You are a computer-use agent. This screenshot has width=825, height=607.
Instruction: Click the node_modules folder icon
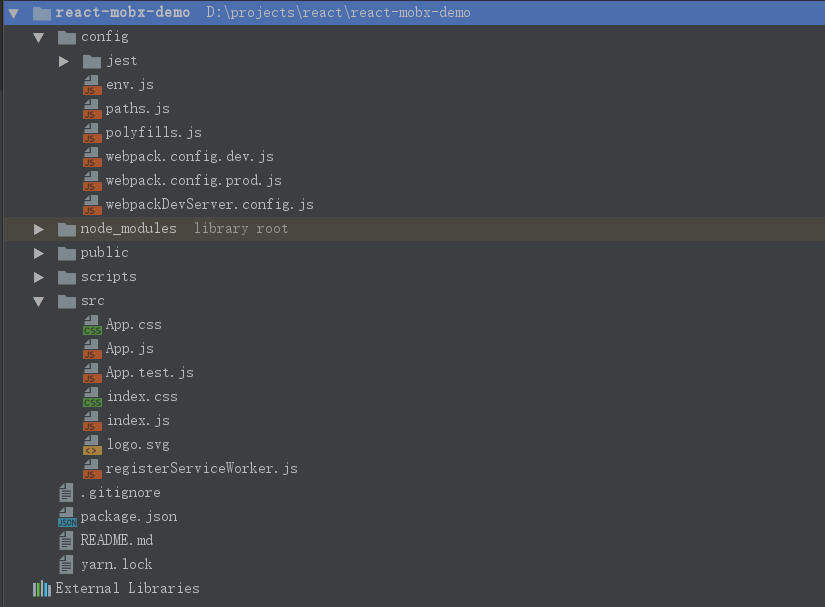67,229
